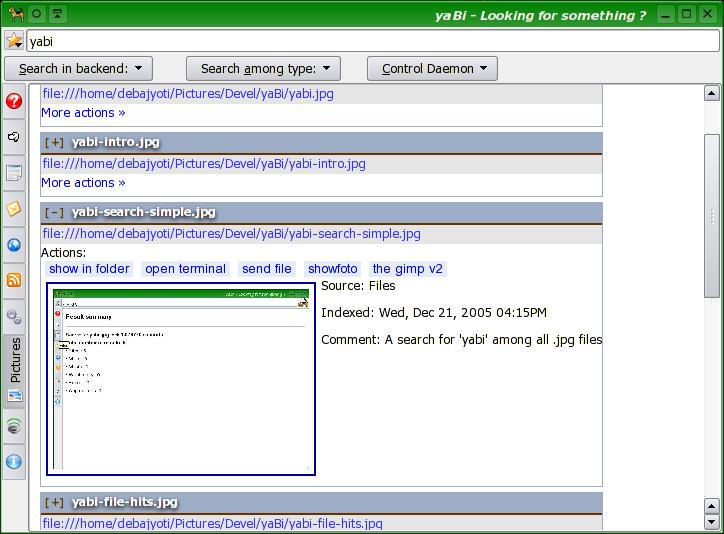Click the pin icon in title bar
Screen dimensions: 724x534
pyautogui.click(x=58, y=14)
